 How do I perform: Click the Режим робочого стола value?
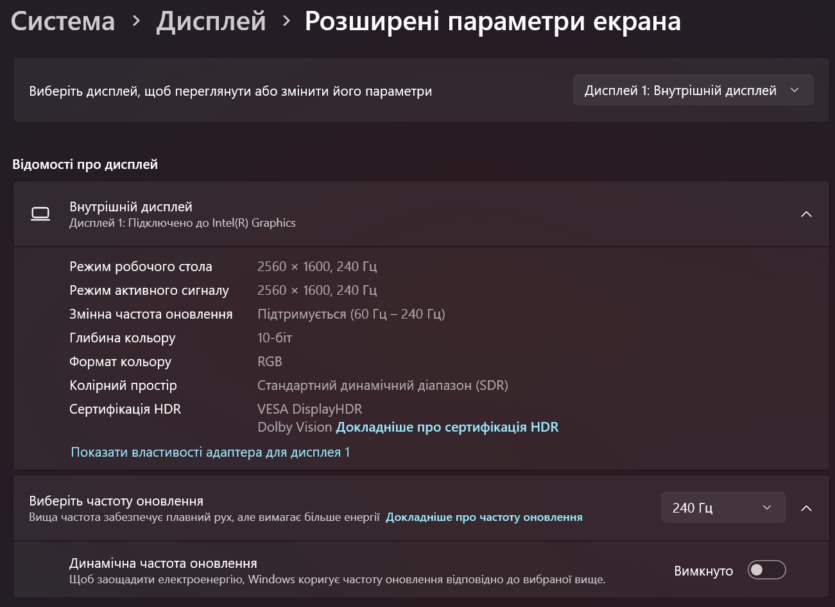coord(317,266)
